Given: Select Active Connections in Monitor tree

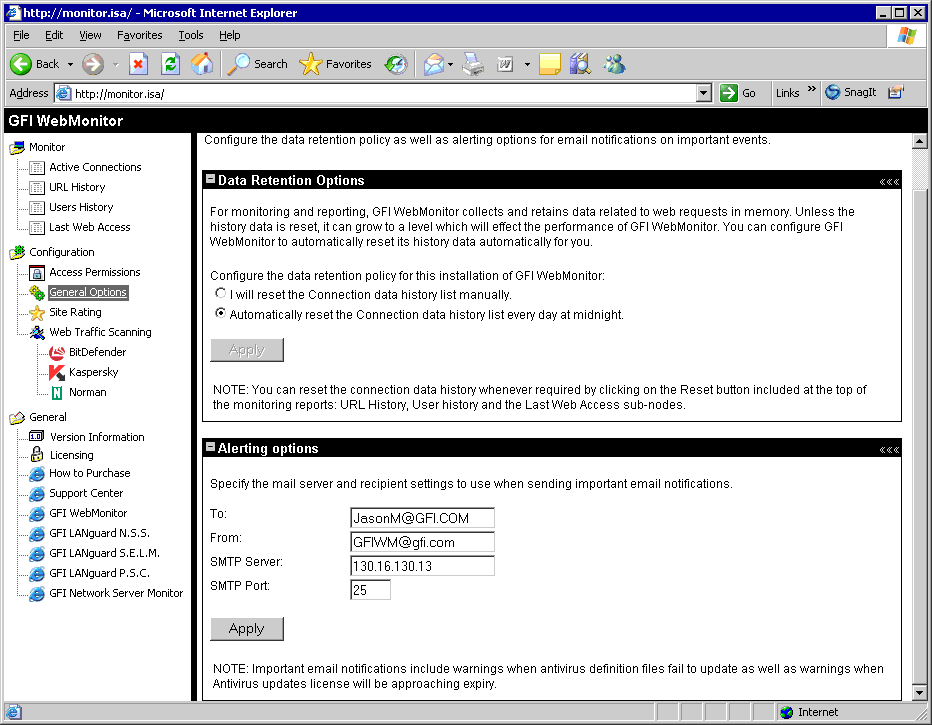Looking at the screenshot, I should 95,167.
